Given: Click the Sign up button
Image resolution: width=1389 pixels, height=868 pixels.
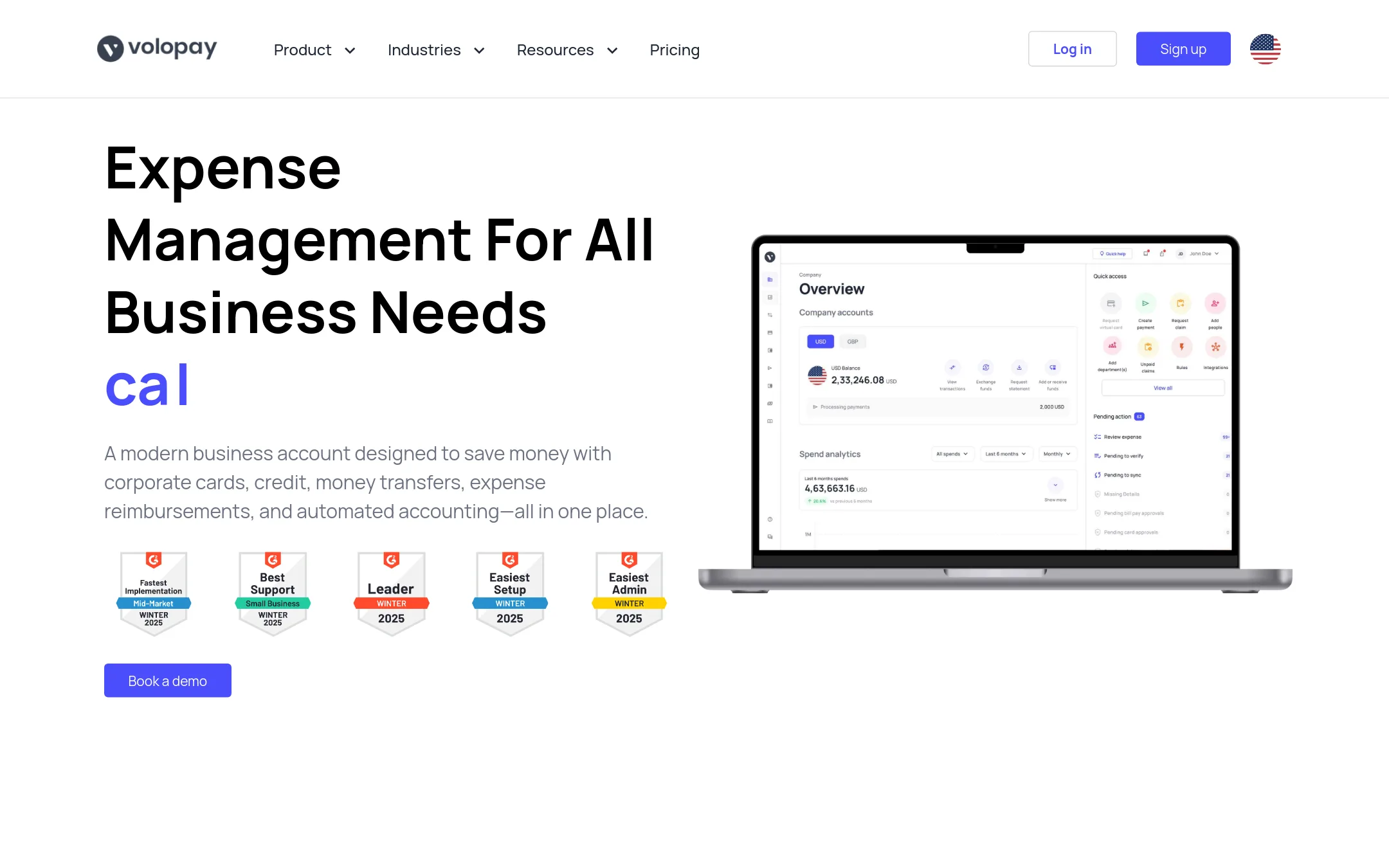Looking at the screenshot, I should 1183,49.
